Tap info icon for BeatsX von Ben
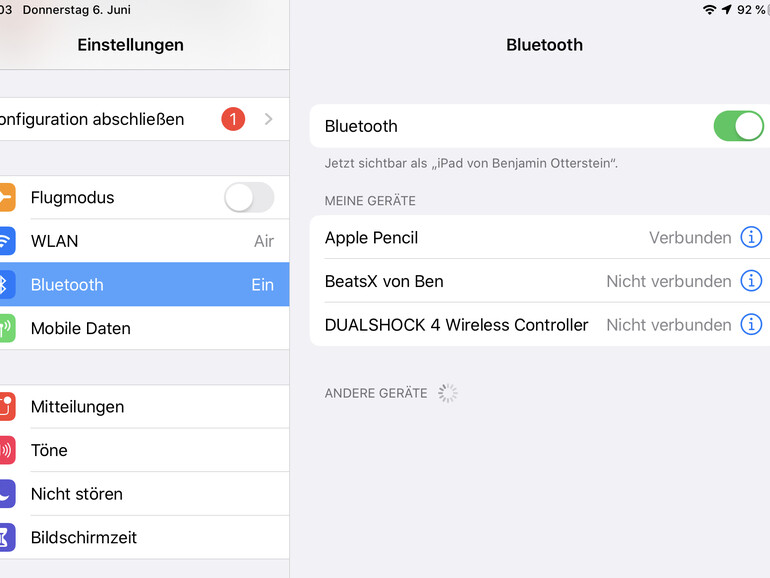This screenshot has height=578, width=770. 751,281
